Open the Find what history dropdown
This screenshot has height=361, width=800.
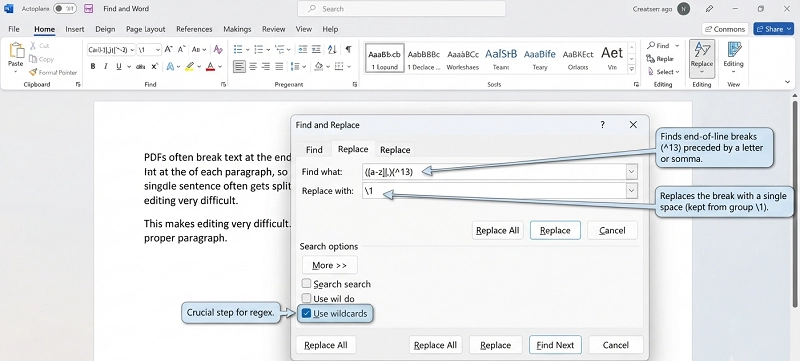click(632, 172)
